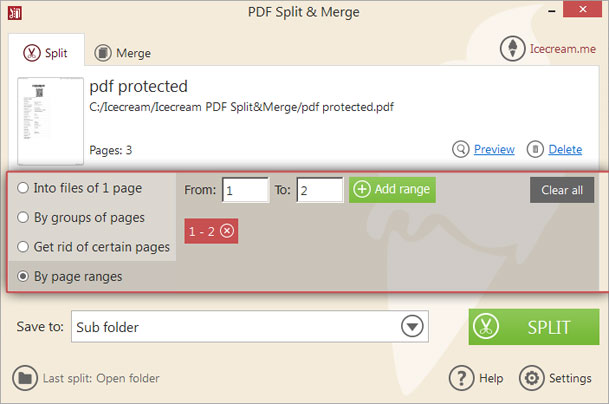Click the green SPLIT button
This screenshot has width=609, height=404.
point(533,327)
